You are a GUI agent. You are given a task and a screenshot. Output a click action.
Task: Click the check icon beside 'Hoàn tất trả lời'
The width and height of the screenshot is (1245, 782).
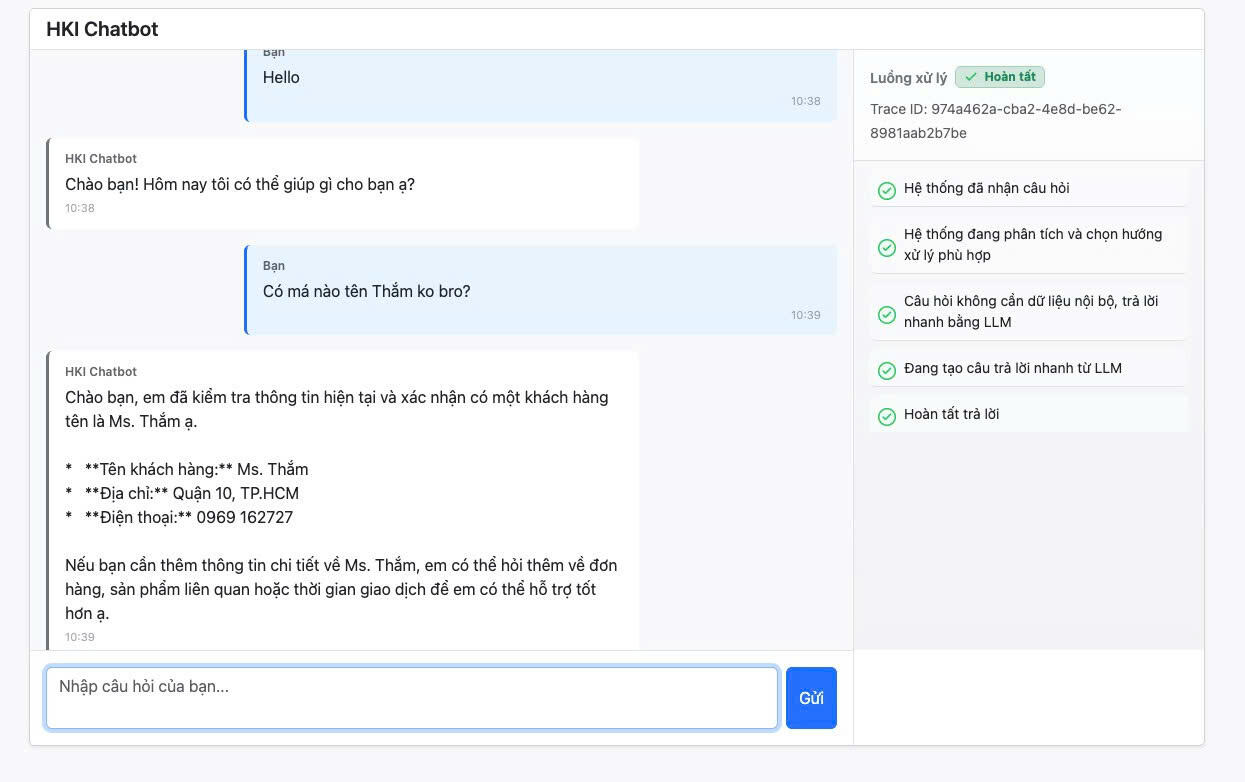pos(886,416)
